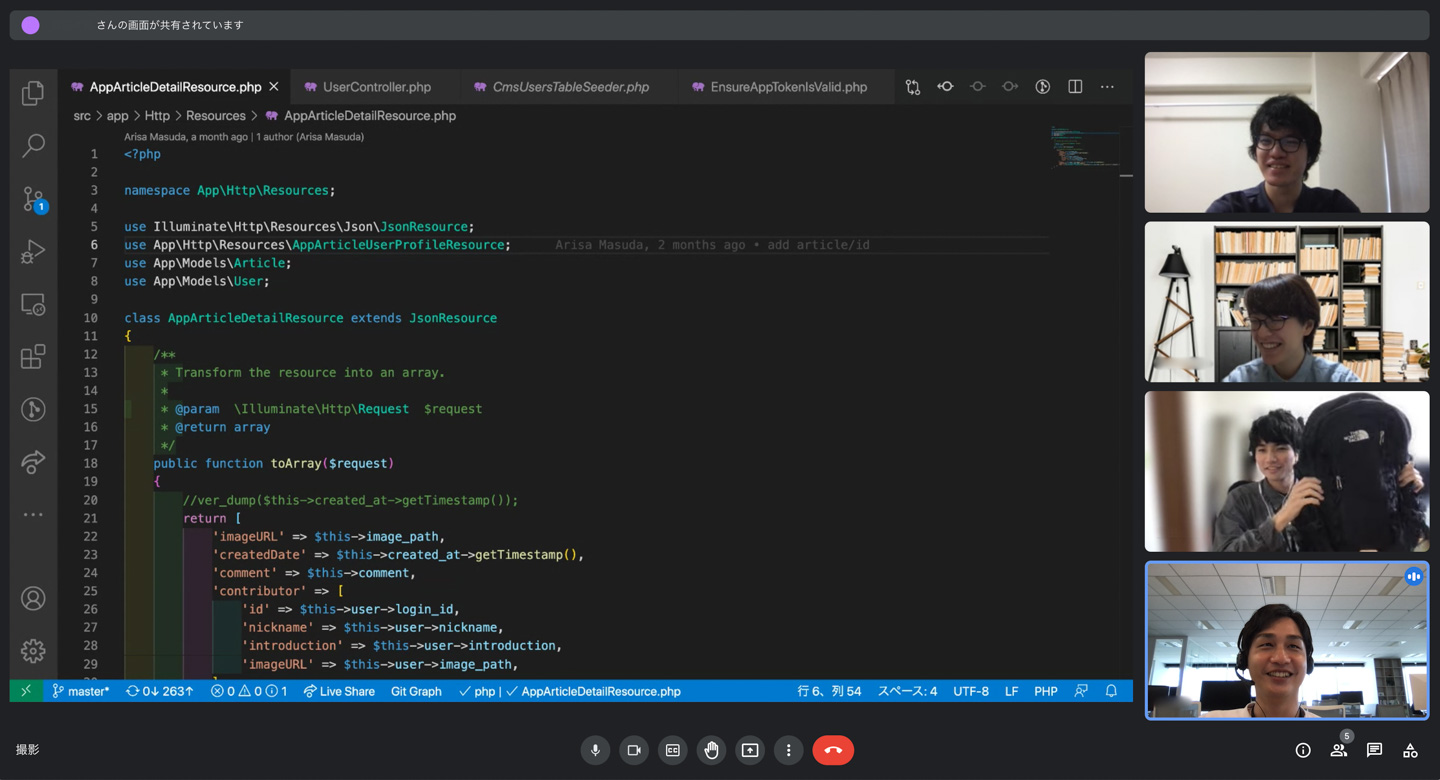Toggle the microphone in meeting controls
1440x780 pixels.
click(x=595, y=750)
